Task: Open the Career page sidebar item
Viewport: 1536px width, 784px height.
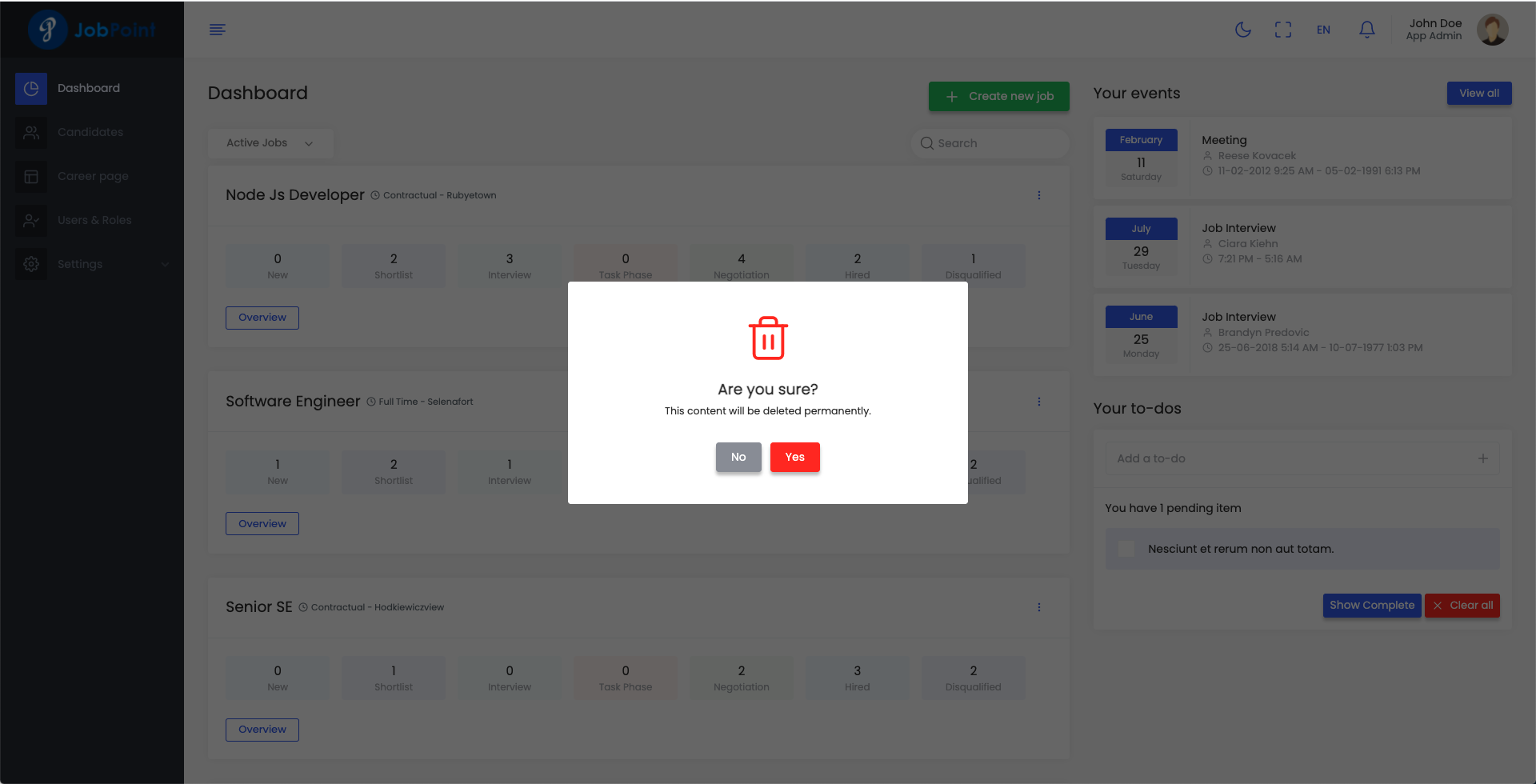Action: point(92,176)
